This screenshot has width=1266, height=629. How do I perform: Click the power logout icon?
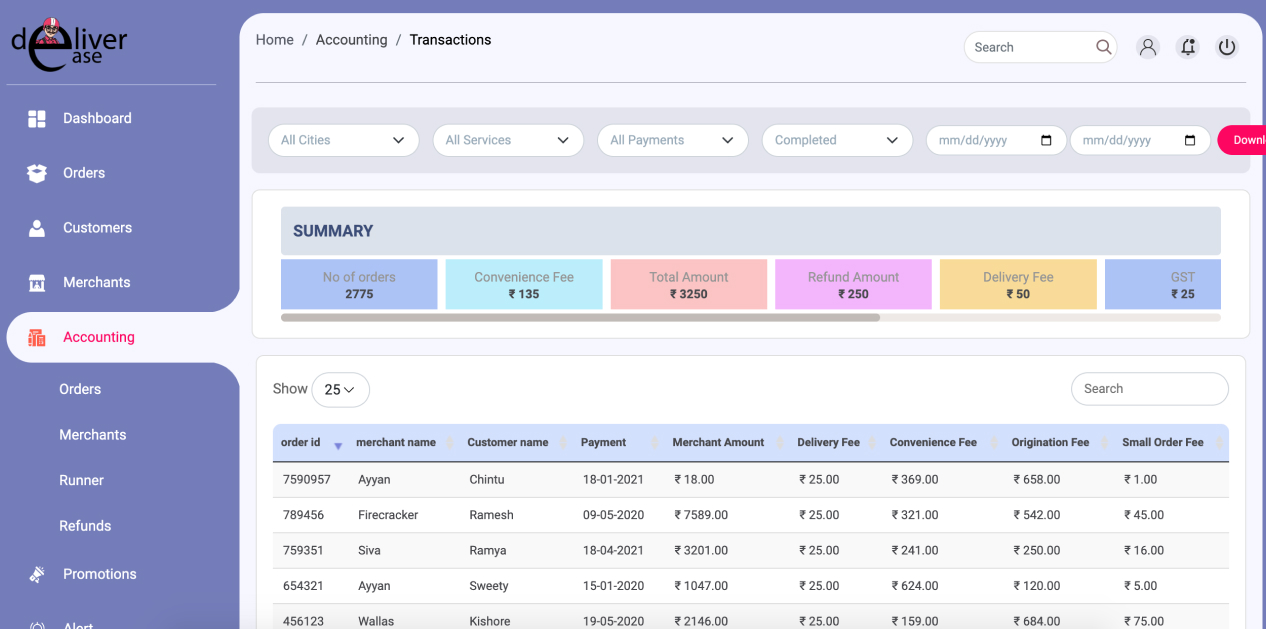pyautogui.click(x=1227, y=47)
